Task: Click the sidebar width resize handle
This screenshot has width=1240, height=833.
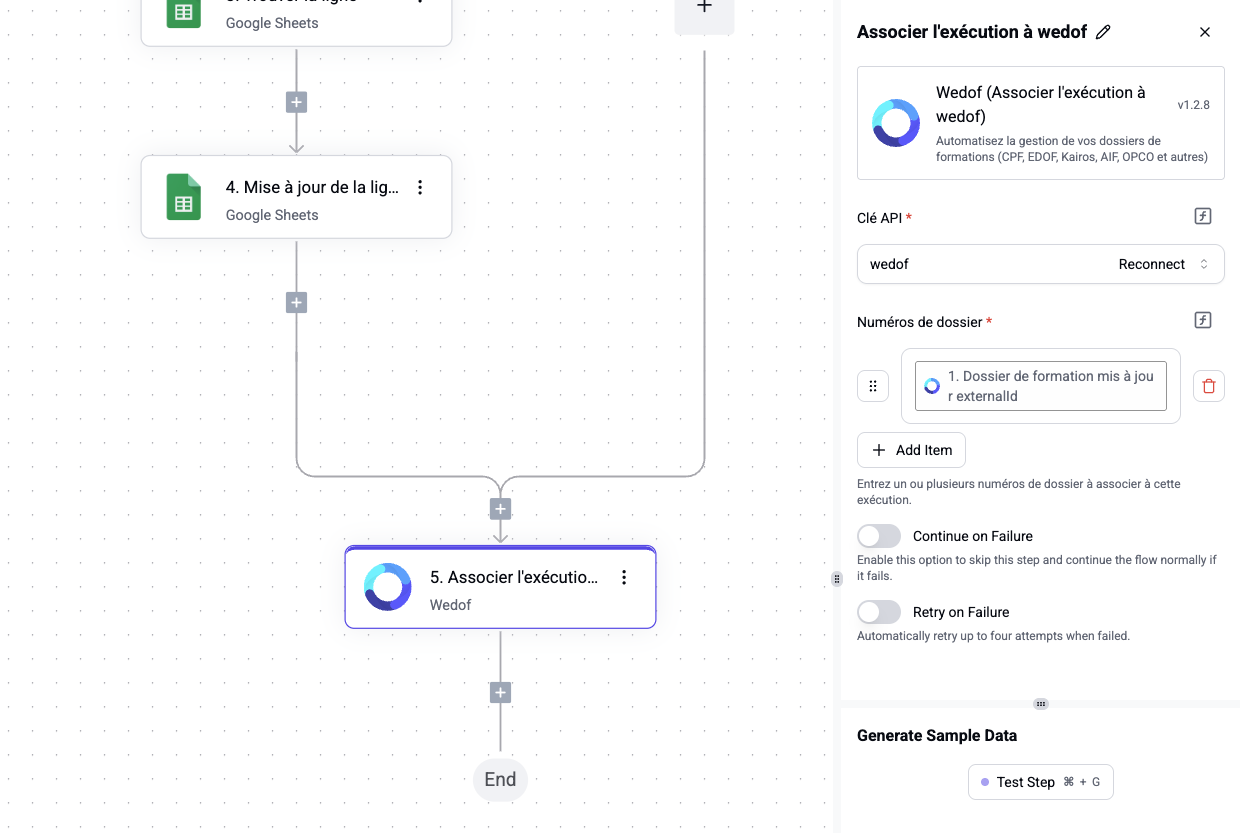Action: pos(837,579)
